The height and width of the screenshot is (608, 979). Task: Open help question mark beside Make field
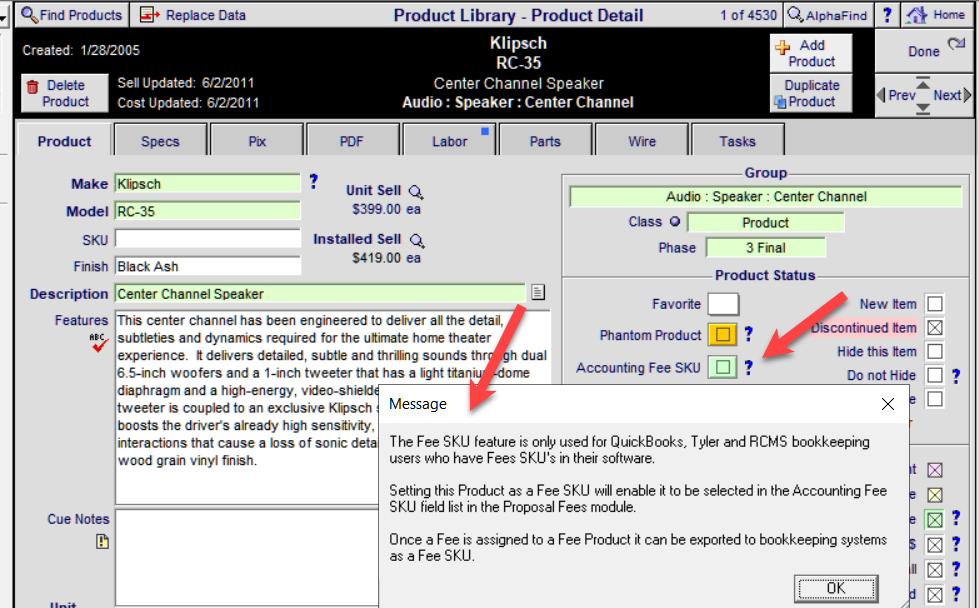[x=313, y=182]
